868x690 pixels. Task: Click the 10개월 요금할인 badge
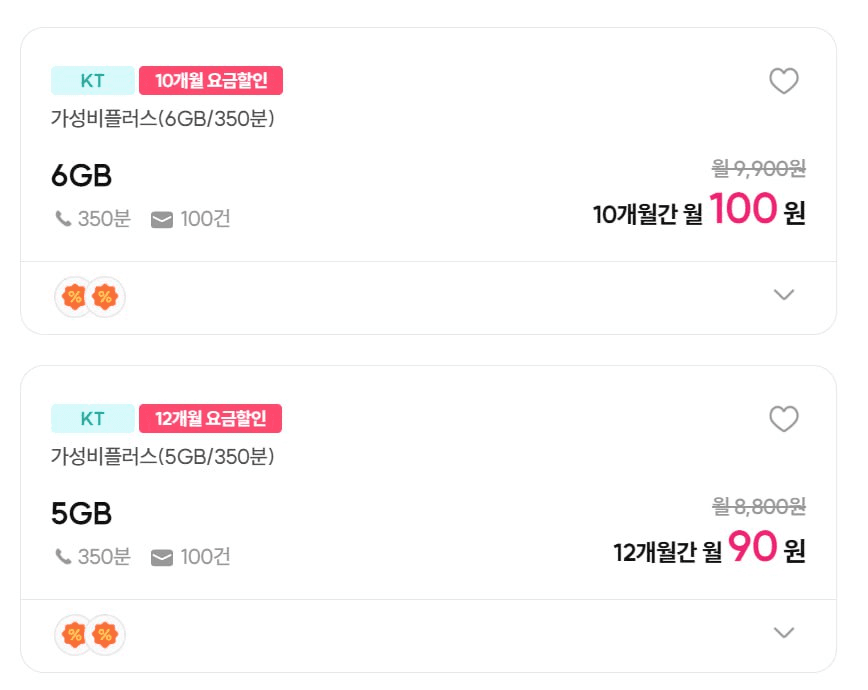tap(211, 81)
